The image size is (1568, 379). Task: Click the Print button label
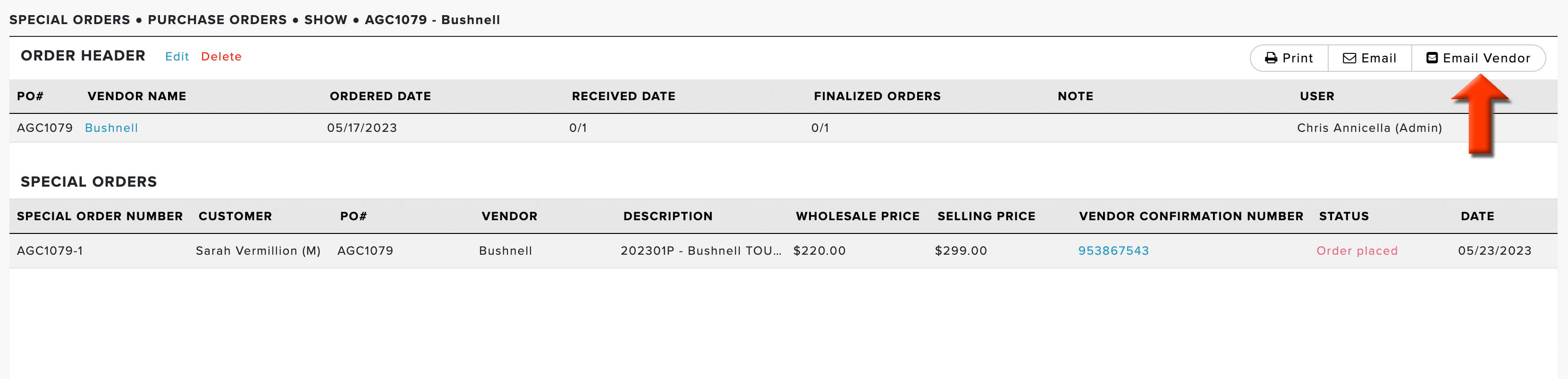1297,59
